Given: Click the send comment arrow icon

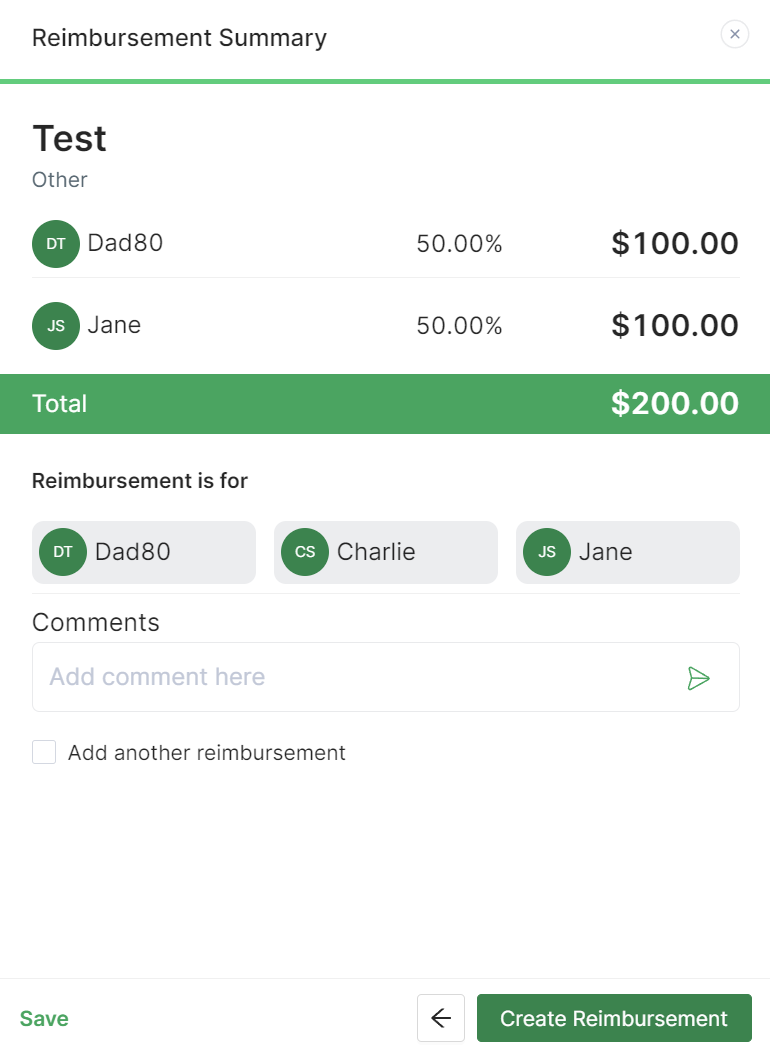Looking at the screenshot, I should click(698, 678).
